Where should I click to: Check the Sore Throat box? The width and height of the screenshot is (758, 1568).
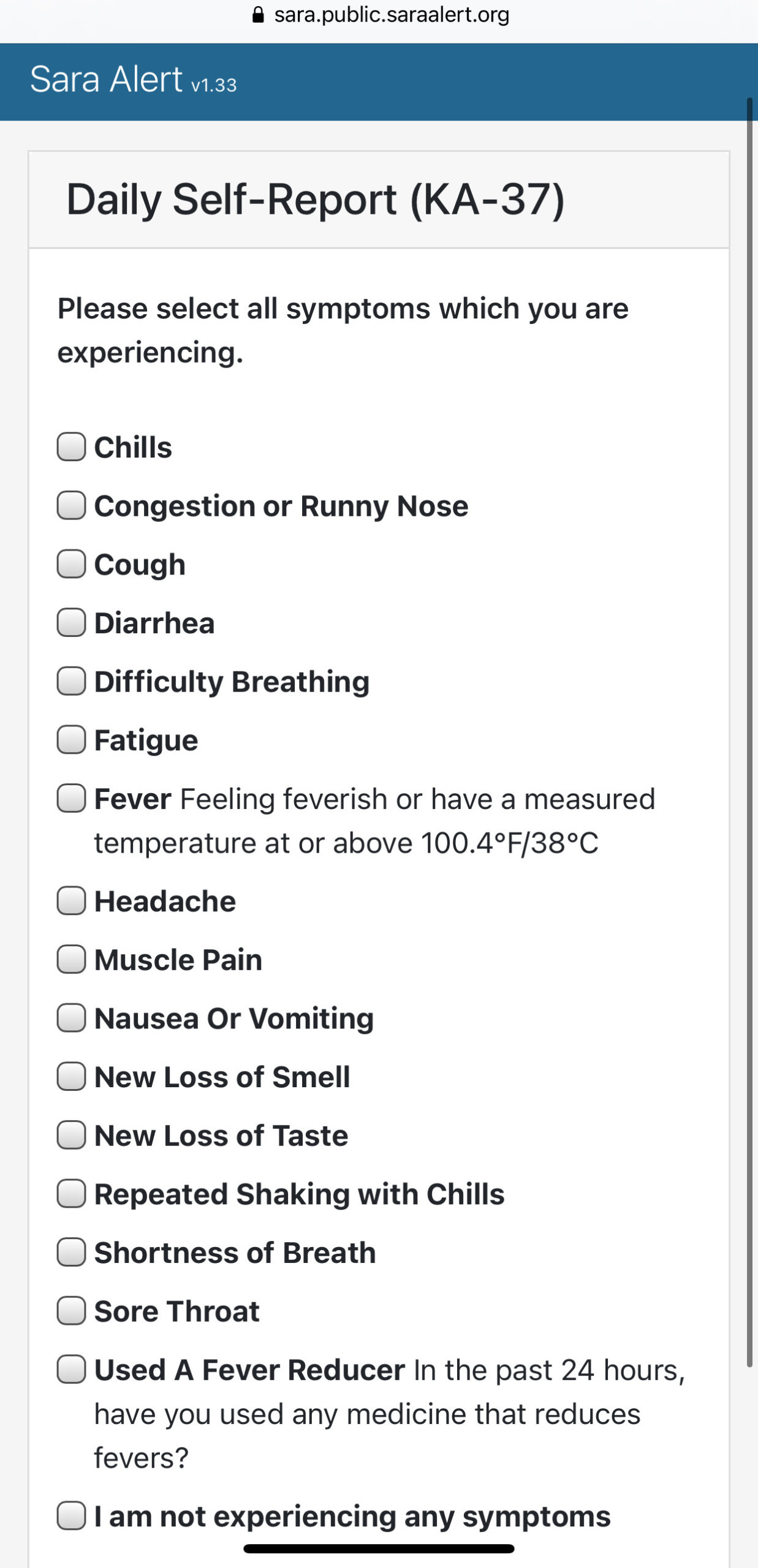coord(71,1311)
